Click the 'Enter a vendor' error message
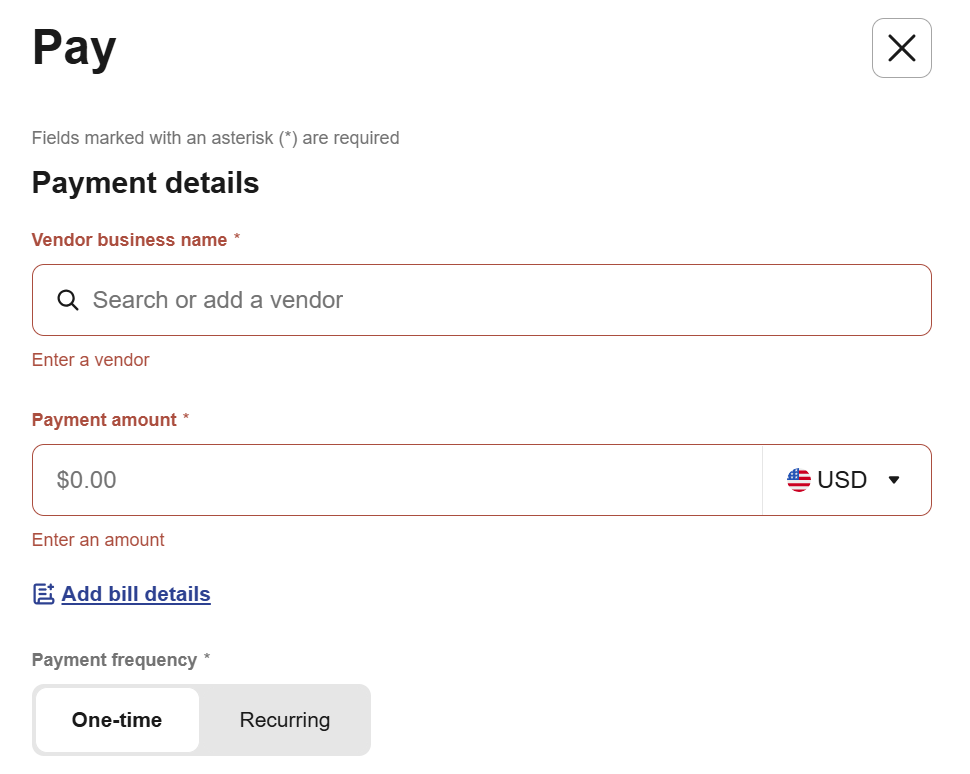 point(90,360)
